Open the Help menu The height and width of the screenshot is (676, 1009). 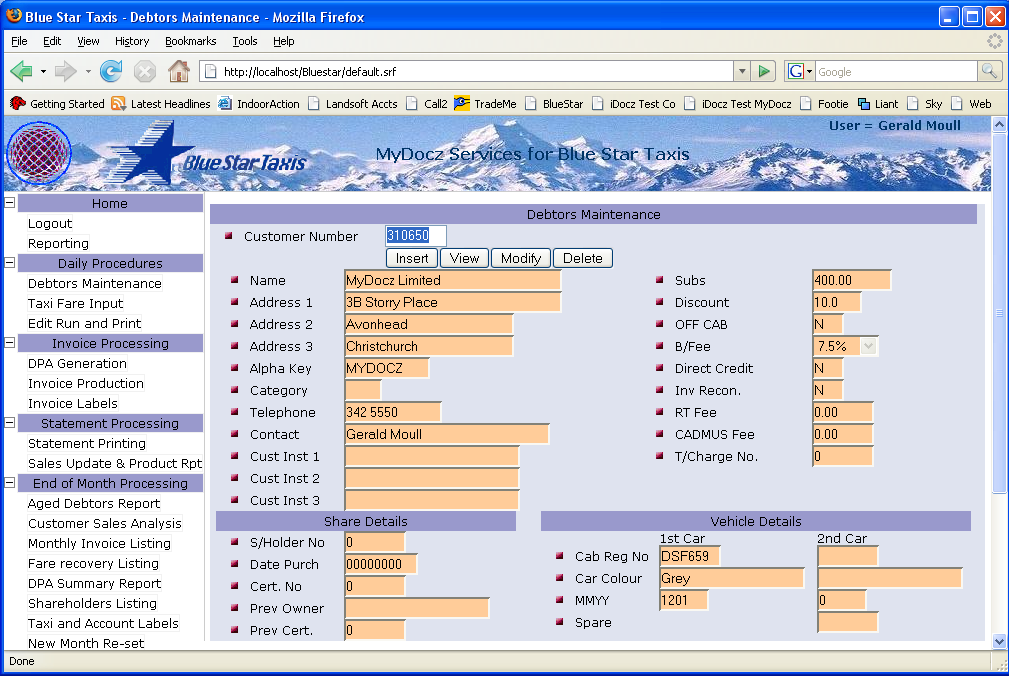(284, 41)
